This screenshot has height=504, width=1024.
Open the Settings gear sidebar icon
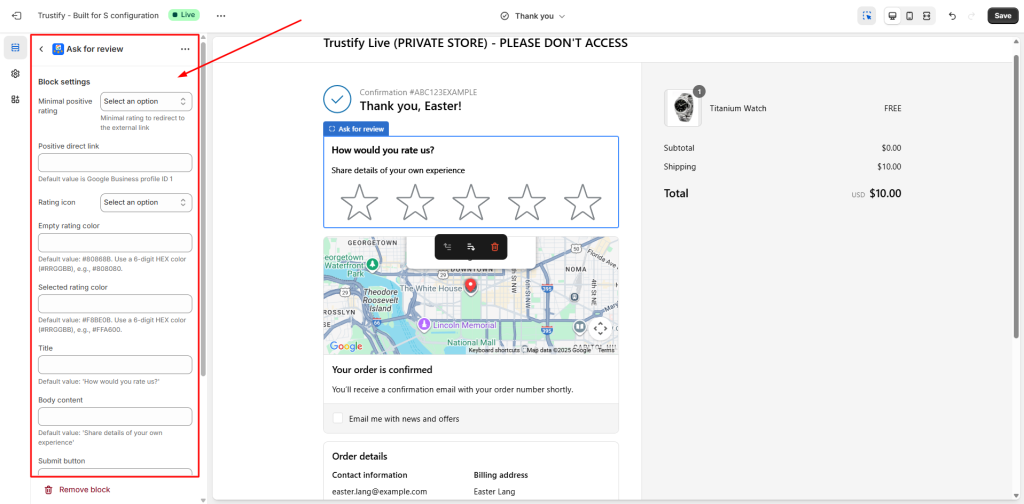point(15,74)
